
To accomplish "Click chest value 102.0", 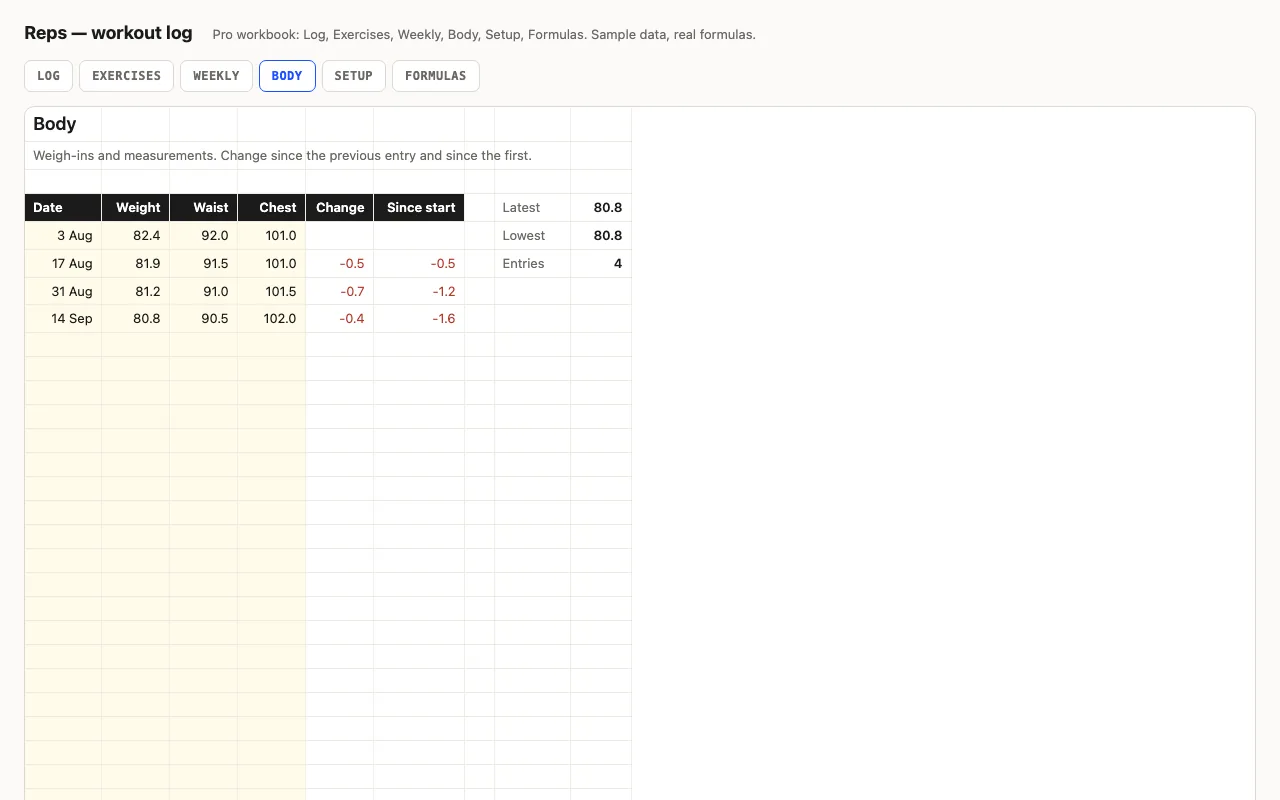I will coord(272,319).
